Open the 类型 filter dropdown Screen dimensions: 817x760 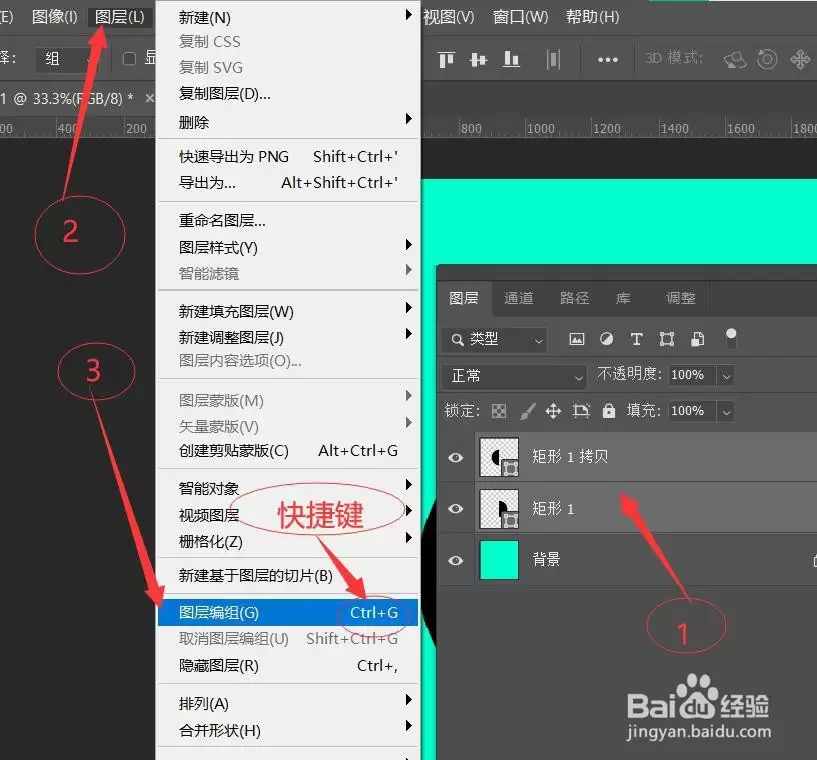tap(495, 340)
